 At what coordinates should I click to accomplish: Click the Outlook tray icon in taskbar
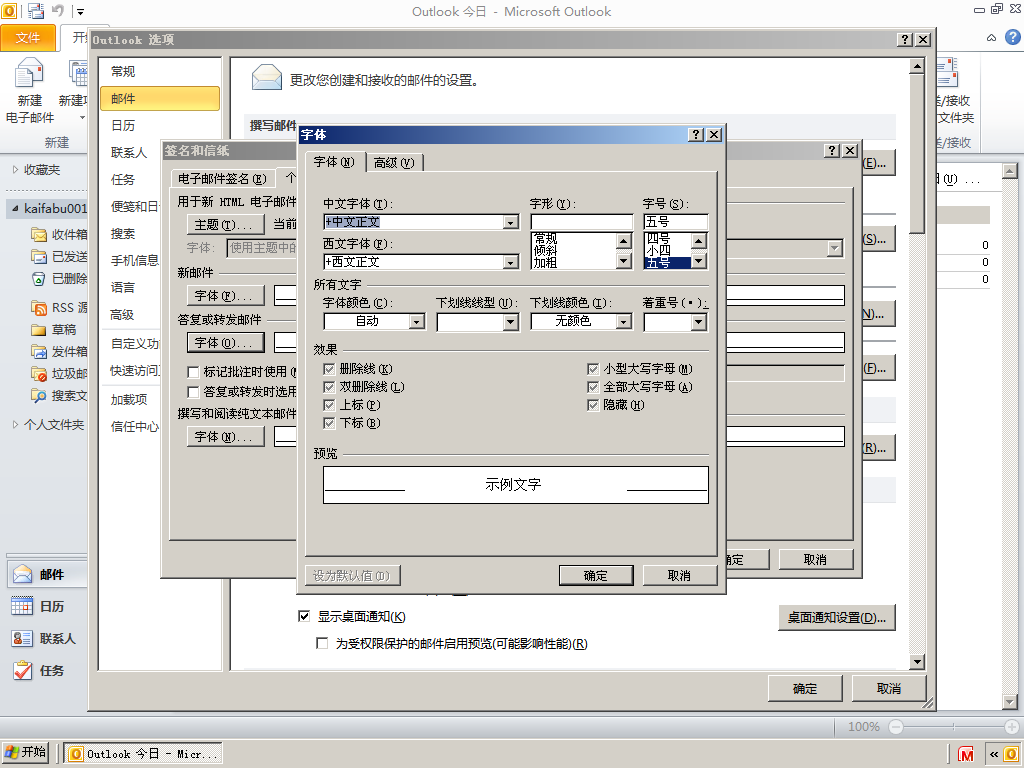1011,754
